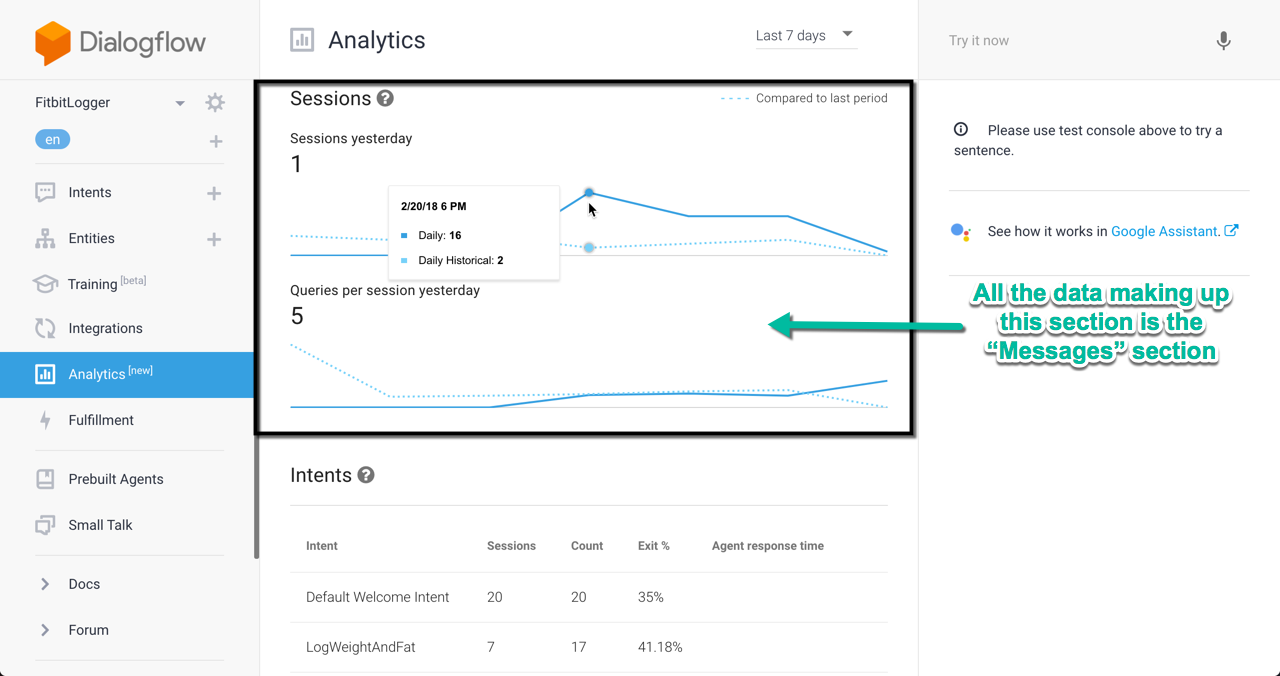Image resolution: width=1280 pixels, height=676 pixels.
Task: Click the Queries per session yesterday label
Action: pos(385,290)
